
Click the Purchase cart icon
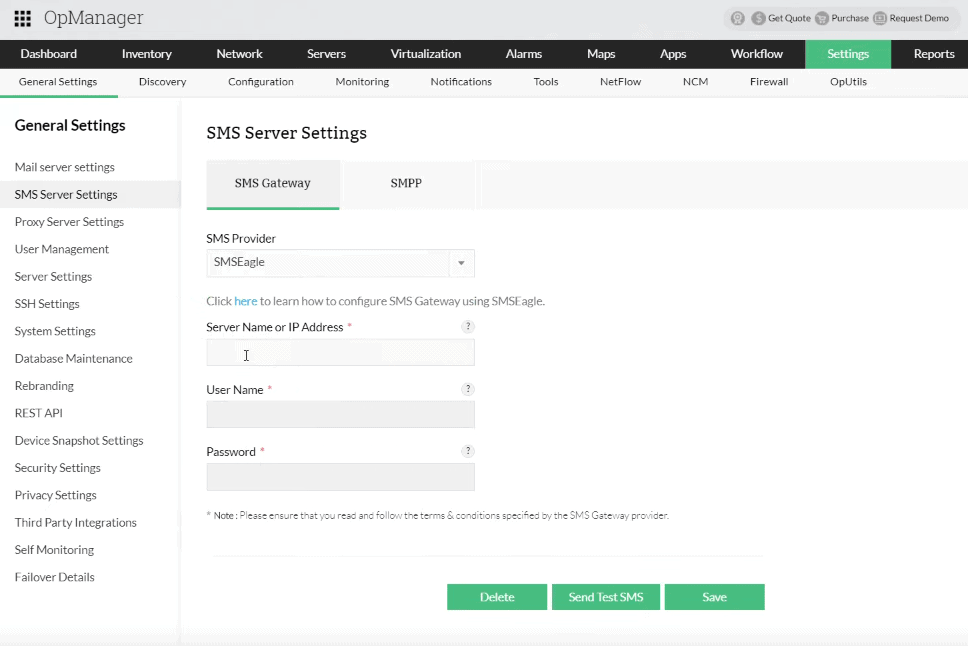coord(822,19)
